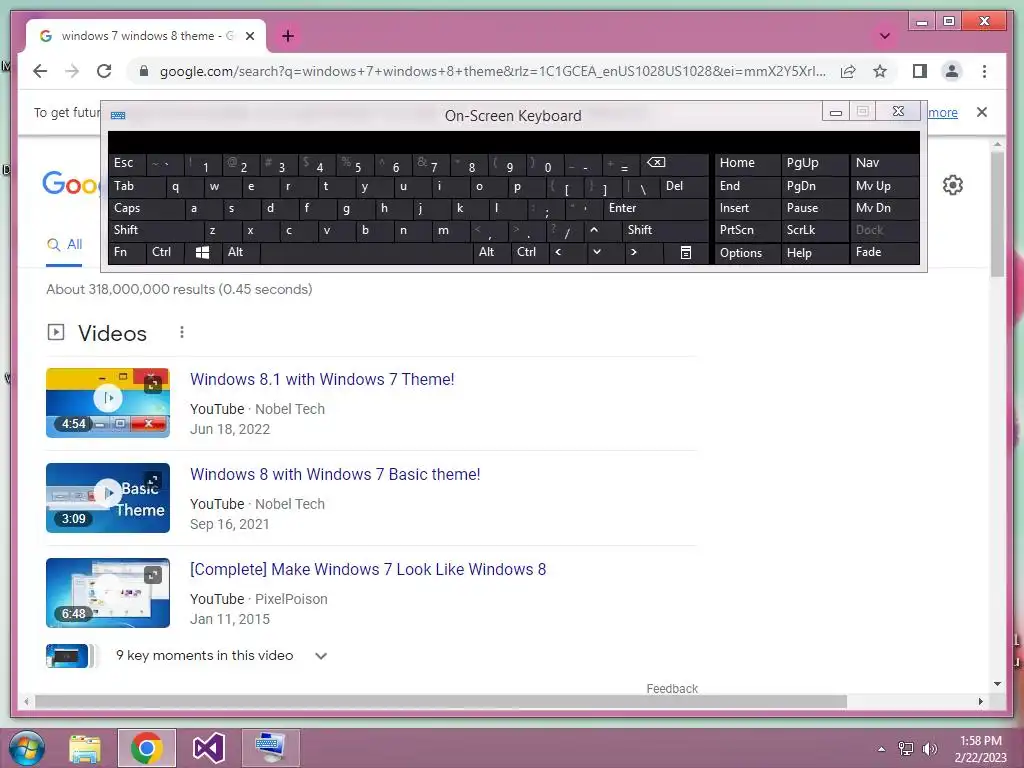This screenshot has width=1024, height=768.
Task: Click the vertical scrollbar thumb
Action: 997,214
